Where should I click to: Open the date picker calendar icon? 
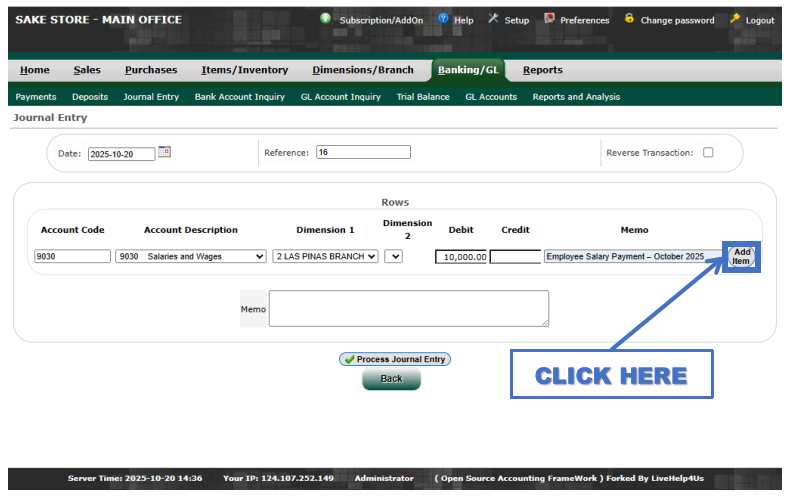(165, 152)
